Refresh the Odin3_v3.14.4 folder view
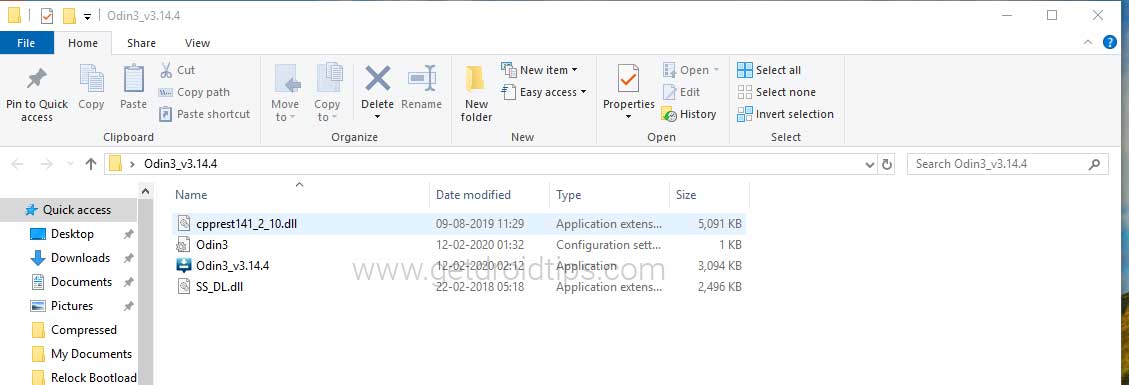 point(888,164)
